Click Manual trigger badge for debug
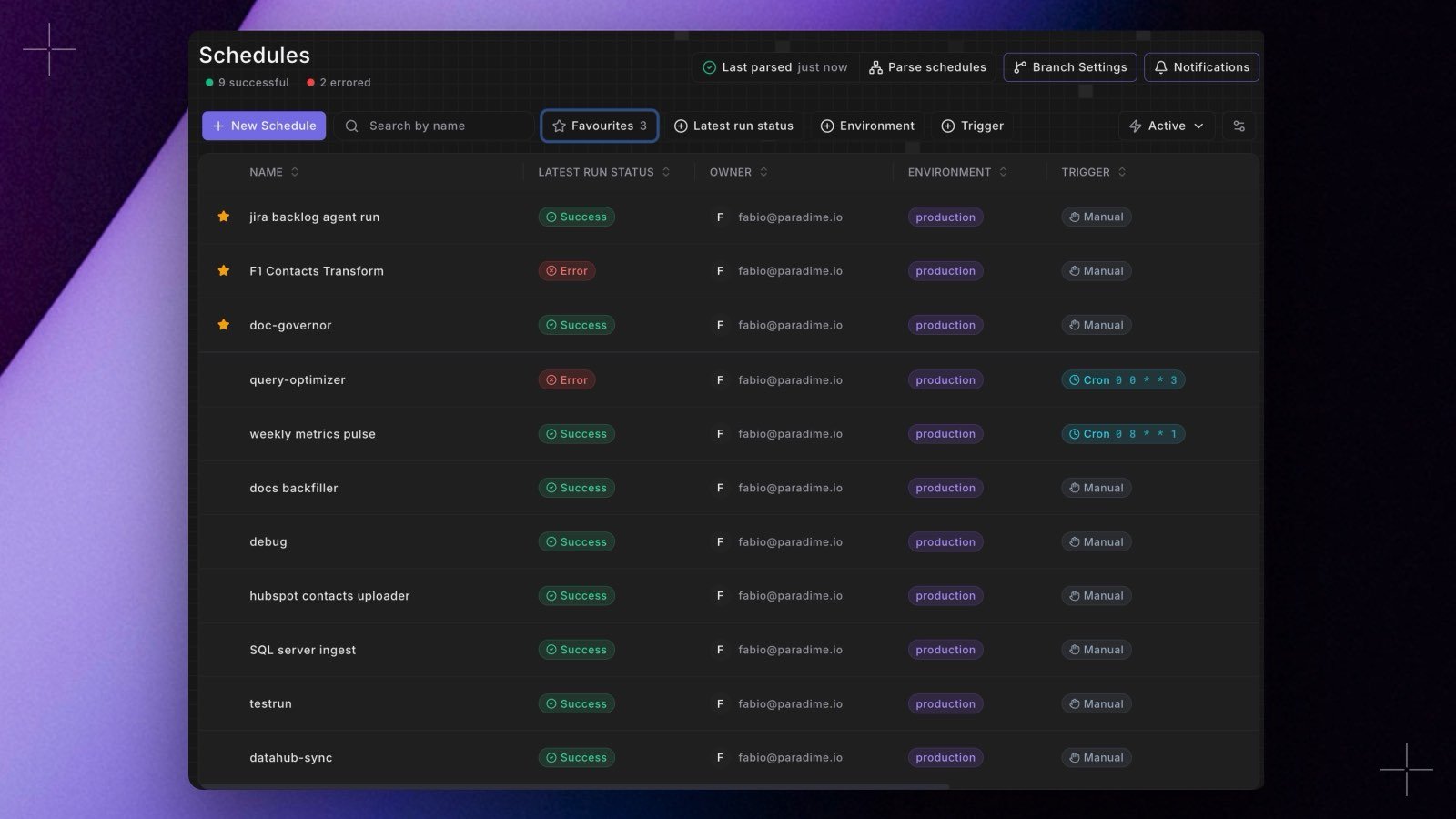1456x819 pixels. (1096, 541)
